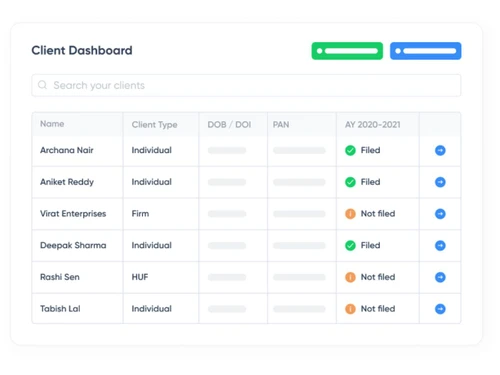Click orange Not filed icon for Tabish Lal
The height and width of the screenshot is (375, 500).
[x=350, y=309]
